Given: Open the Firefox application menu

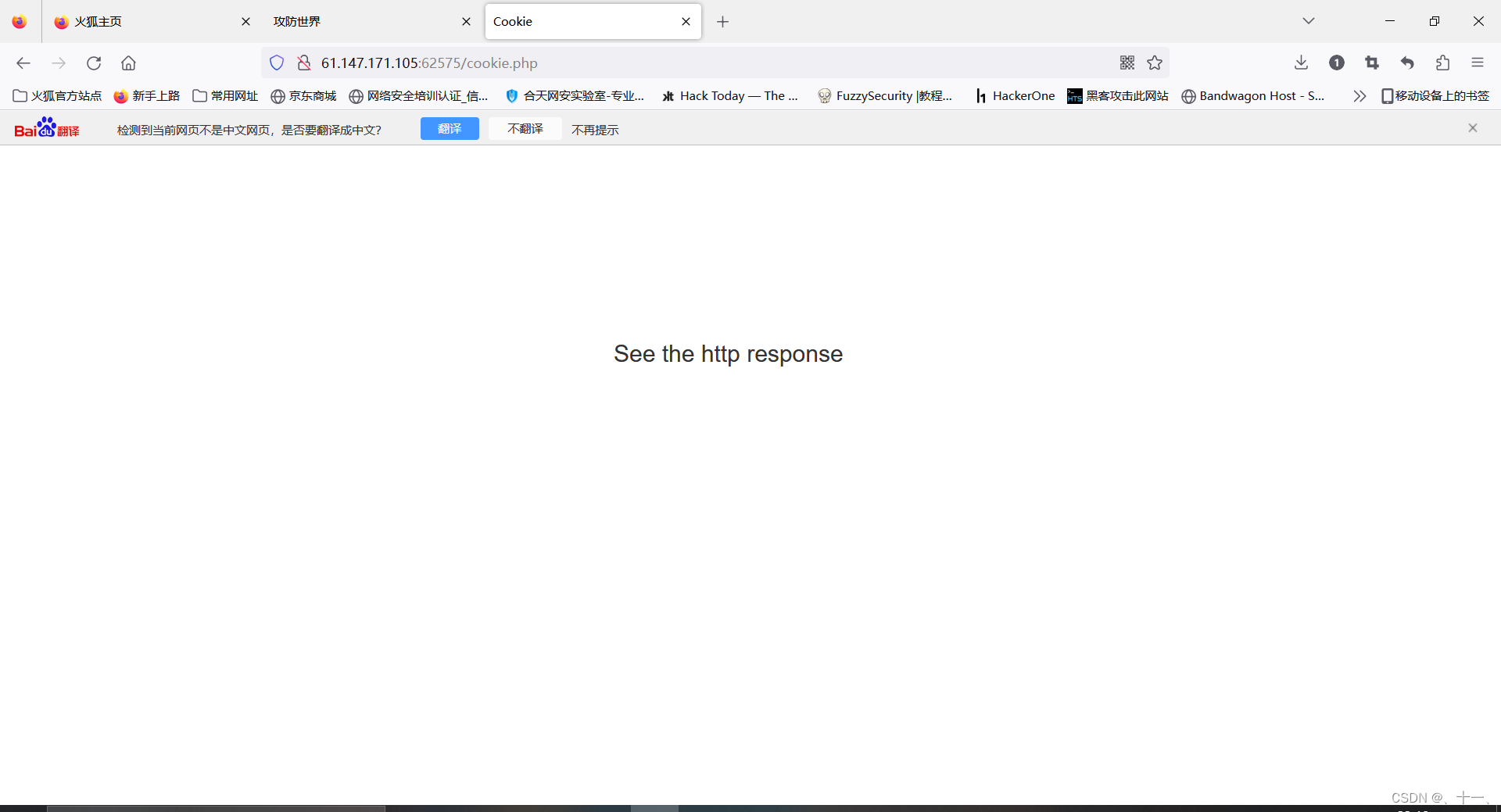Looking at the screenshot, I should tap(1478, 63).
